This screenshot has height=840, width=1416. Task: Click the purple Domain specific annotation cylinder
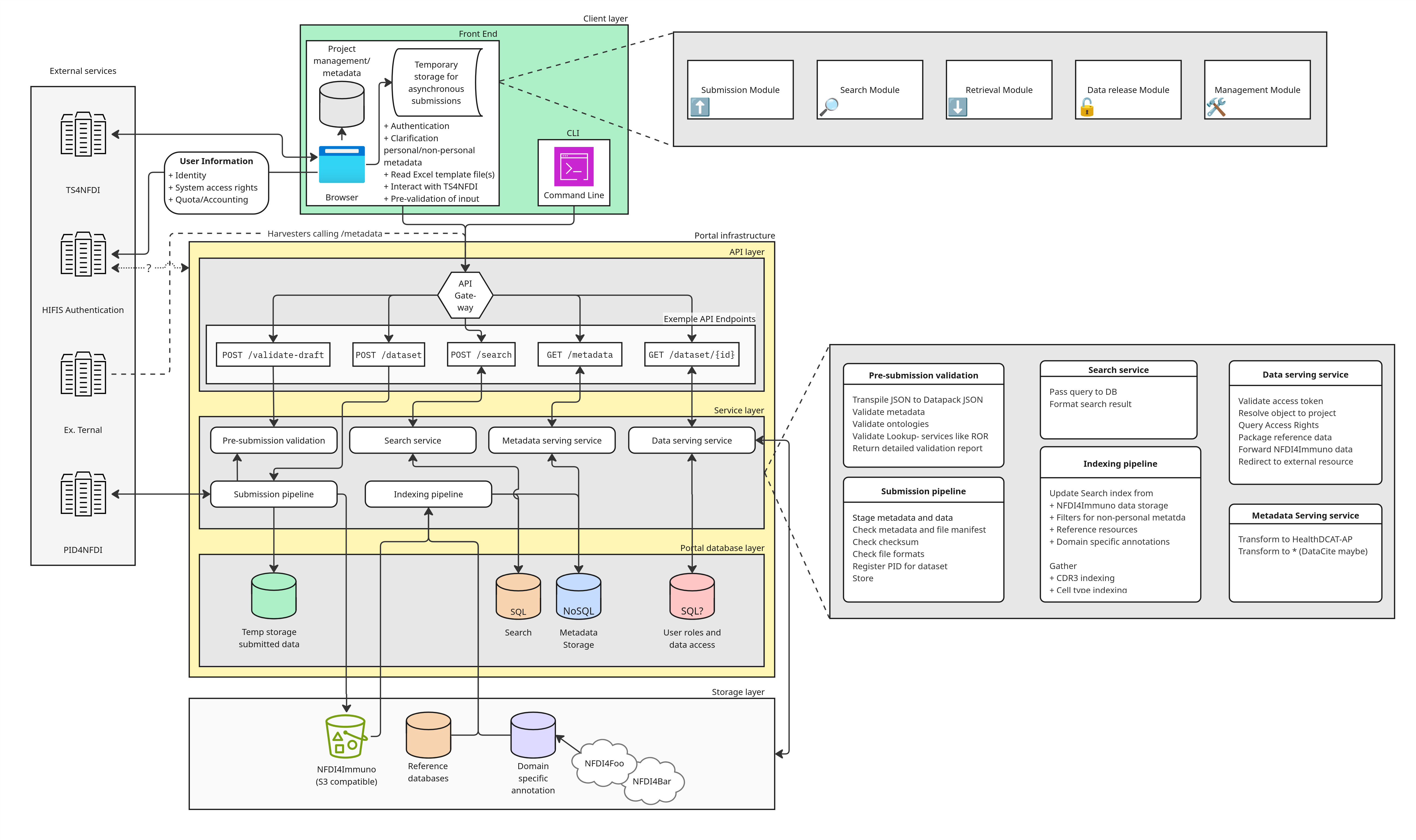(533, 735)
